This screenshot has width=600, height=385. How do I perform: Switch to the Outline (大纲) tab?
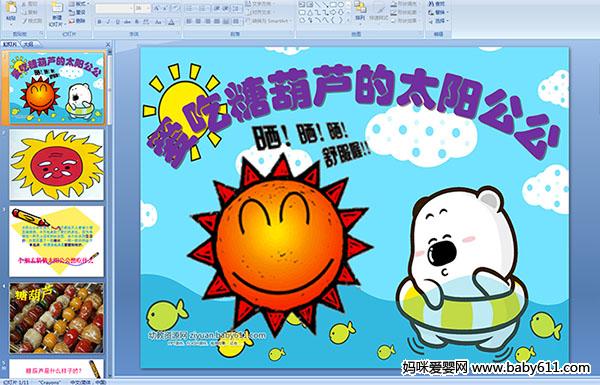28,44
